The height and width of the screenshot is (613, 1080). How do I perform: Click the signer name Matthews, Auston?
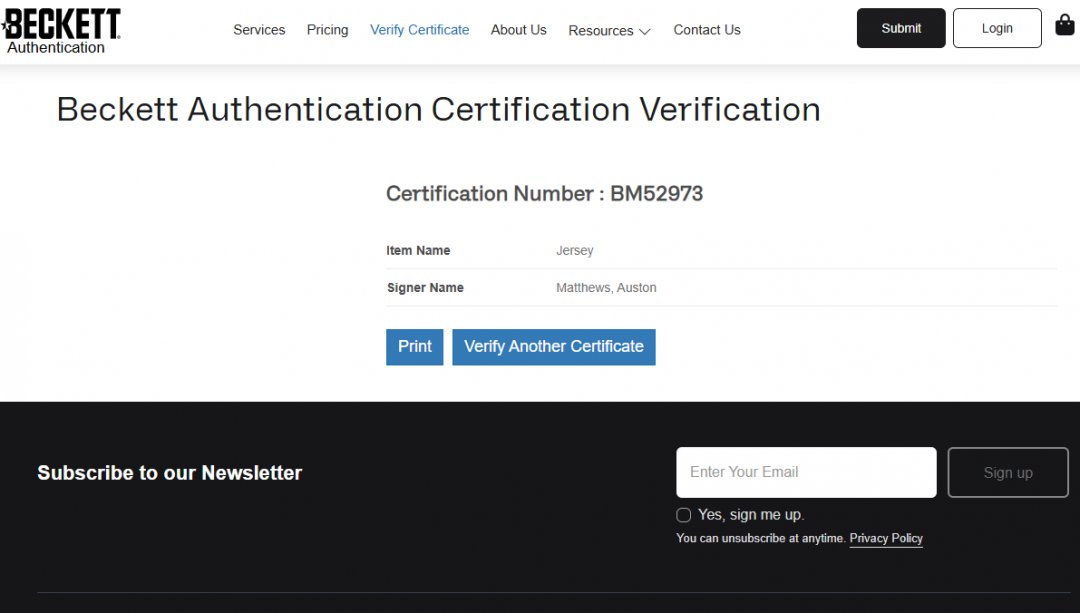(x=606, y=288)
